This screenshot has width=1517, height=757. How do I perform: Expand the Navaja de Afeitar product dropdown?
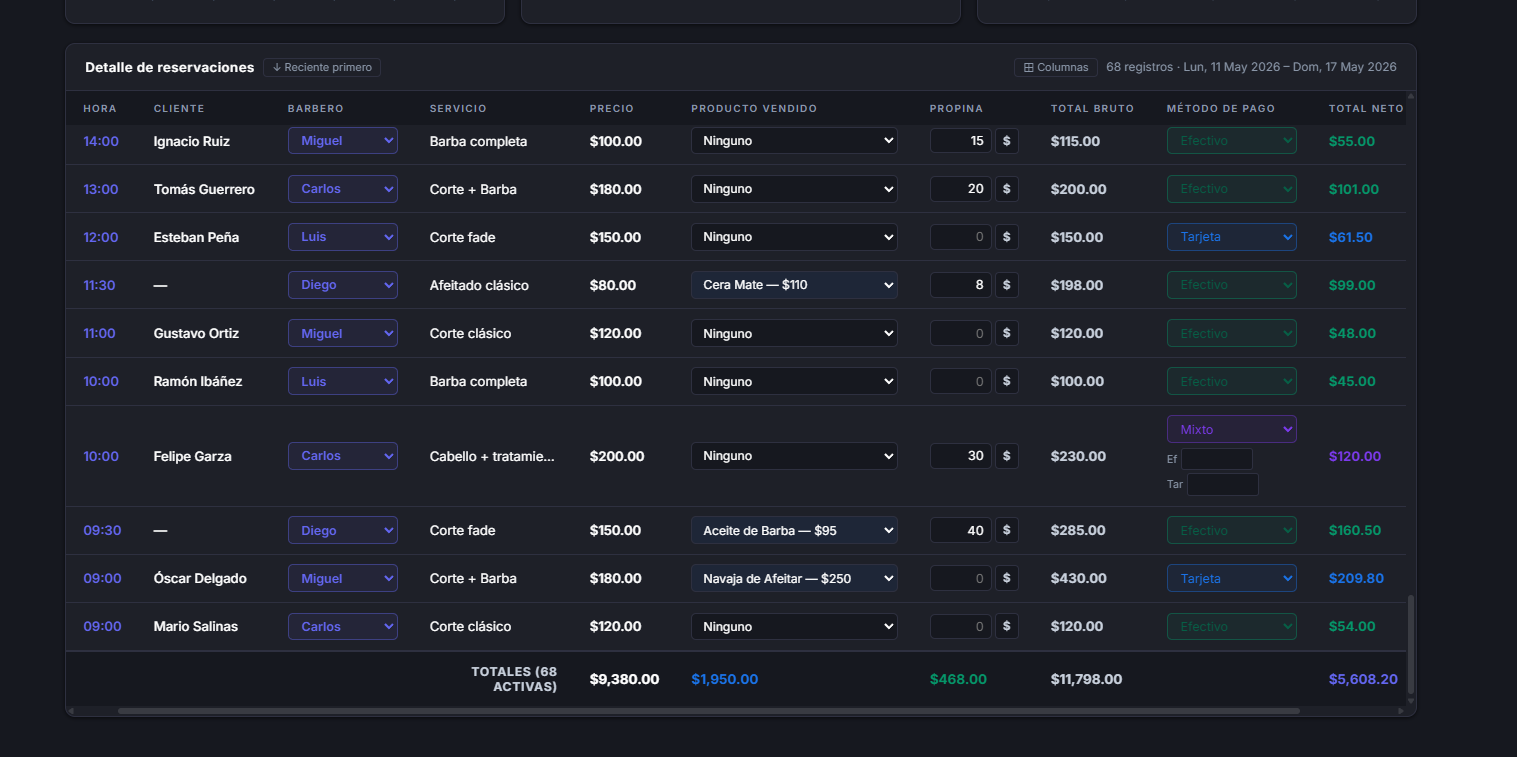(x=794, y=578)
